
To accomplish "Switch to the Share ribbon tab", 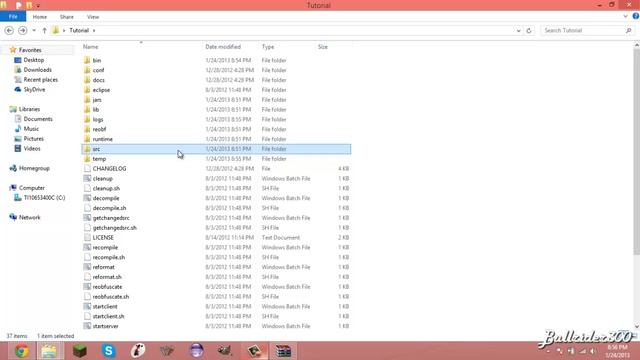I will click(67, 17).
